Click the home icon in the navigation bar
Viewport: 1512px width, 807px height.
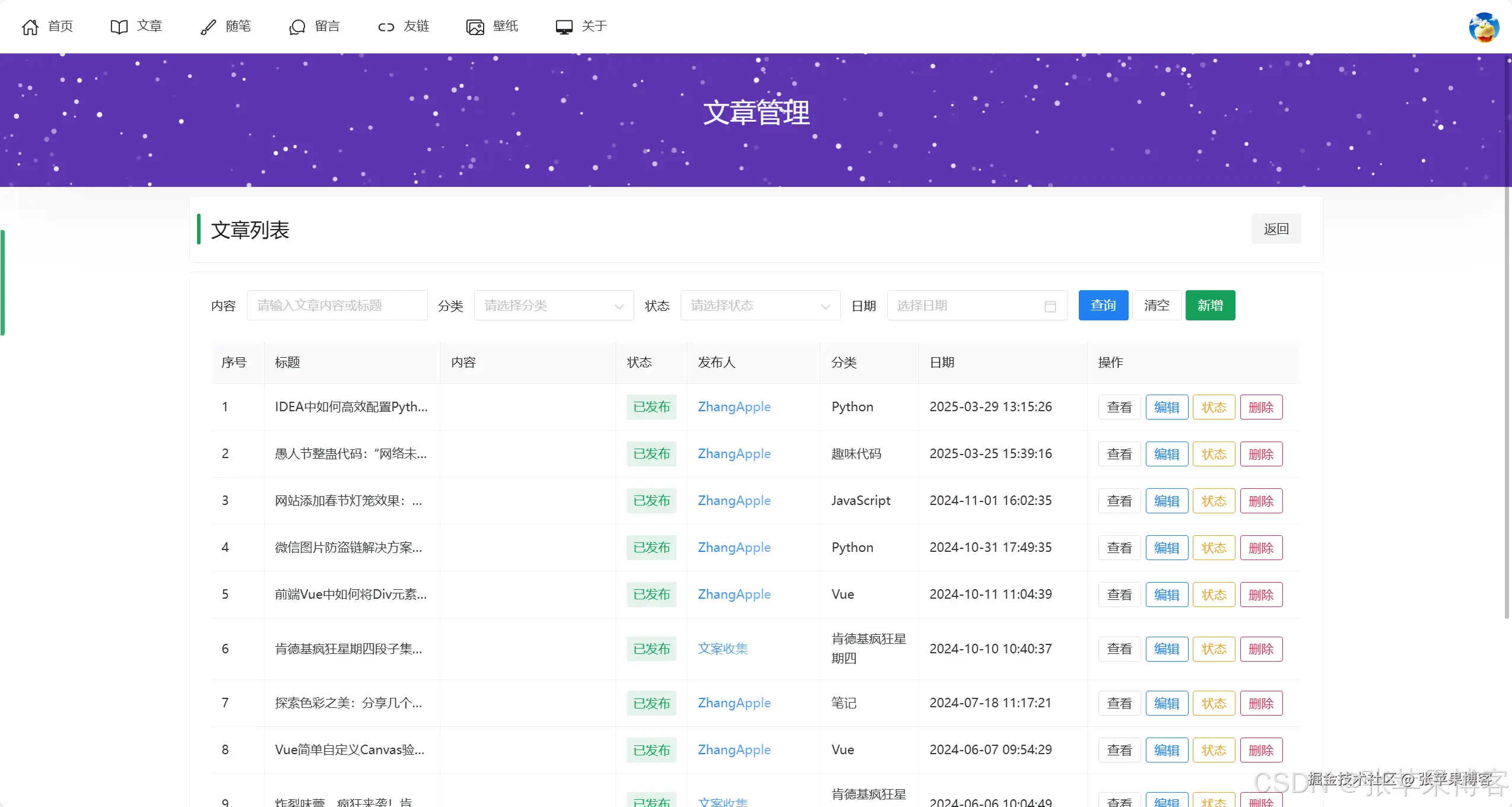coord(30,26)
